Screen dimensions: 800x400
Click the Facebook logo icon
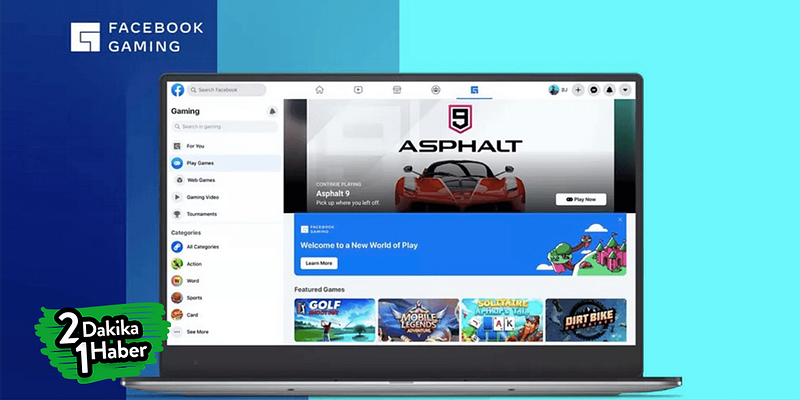(178, 90)
